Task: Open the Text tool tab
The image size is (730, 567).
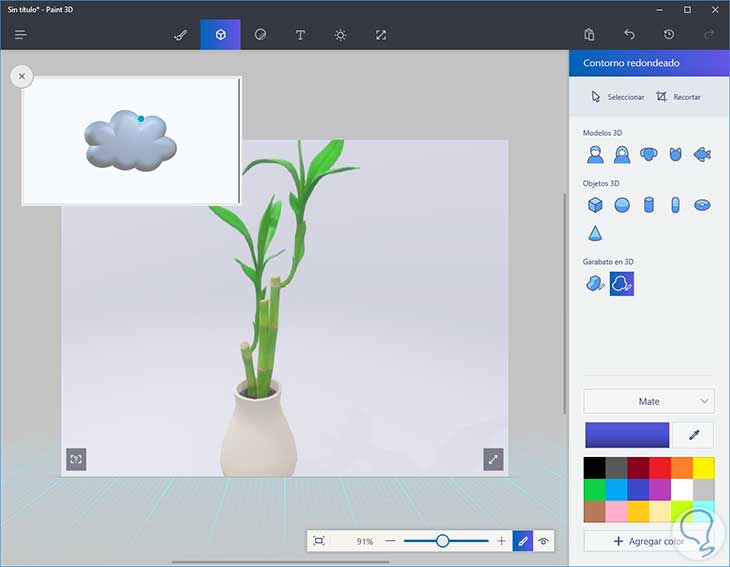Action: (x=300, y=35)
